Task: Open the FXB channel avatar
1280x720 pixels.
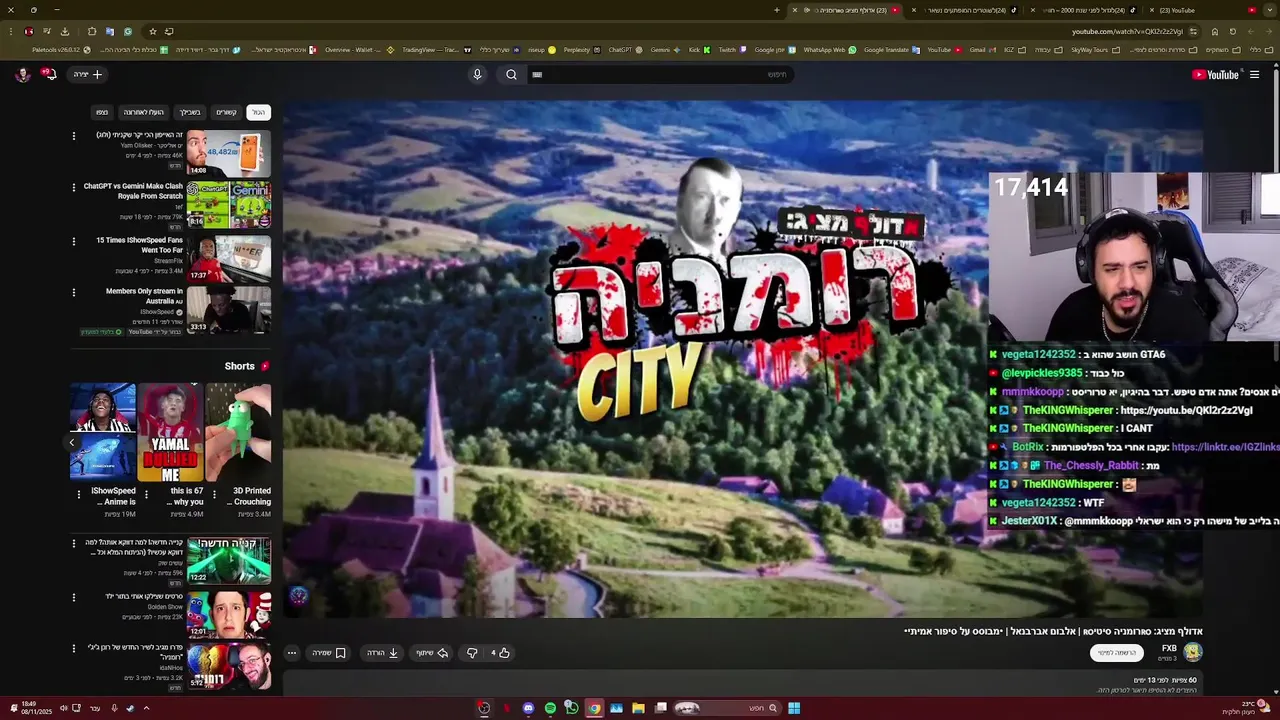Action: (1192, 652)
